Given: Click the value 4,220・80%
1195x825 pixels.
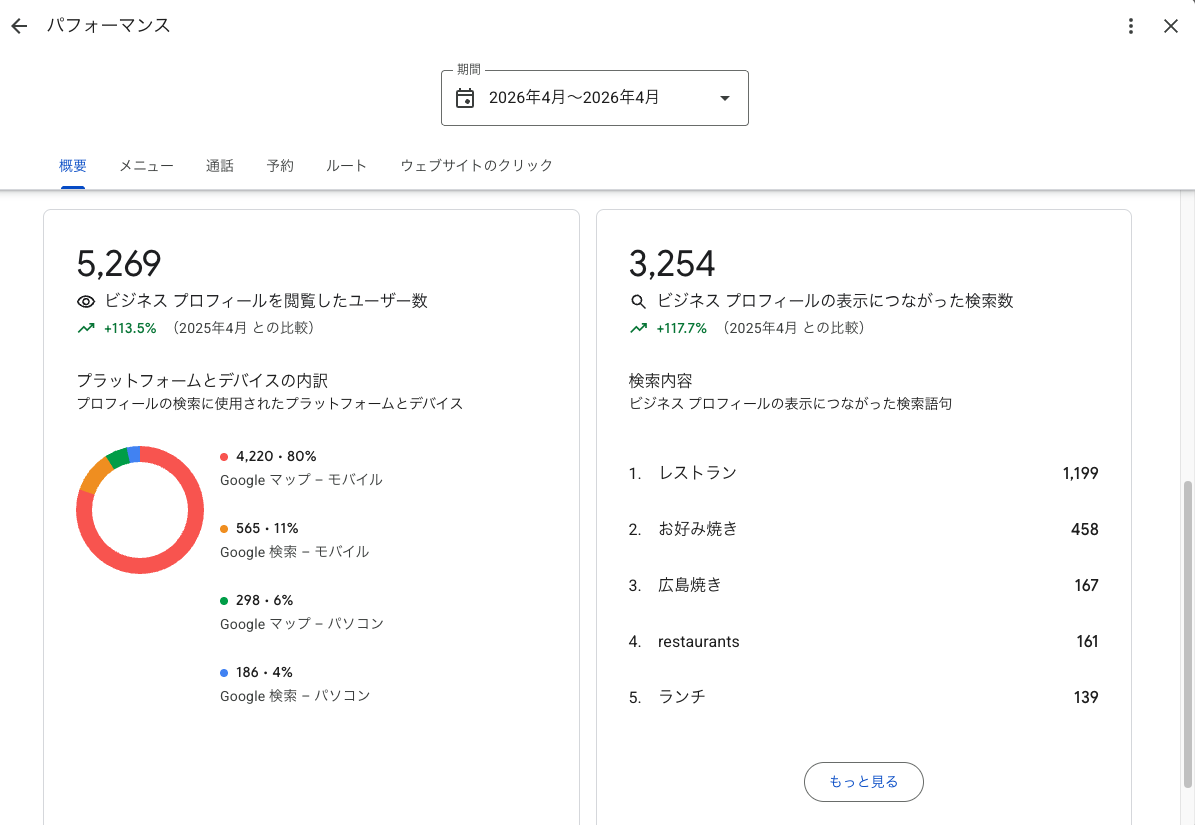Looking at the screenshot, I should tap(276, 456).
